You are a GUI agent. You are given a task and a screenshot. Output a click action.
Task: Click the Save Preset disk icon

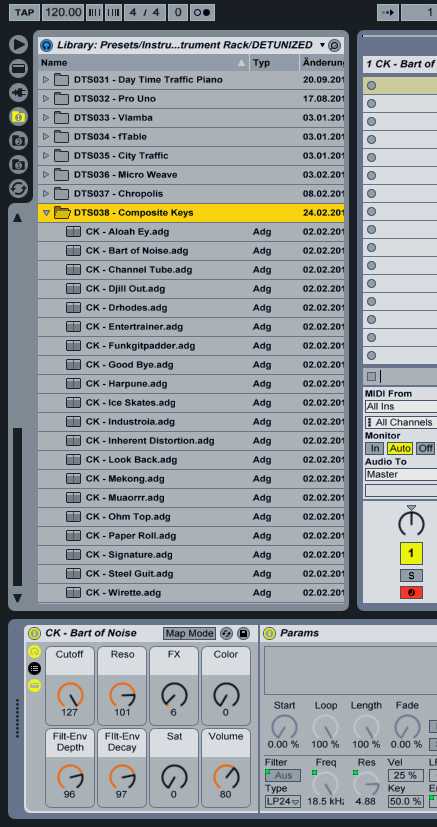[x=243, y=633]
